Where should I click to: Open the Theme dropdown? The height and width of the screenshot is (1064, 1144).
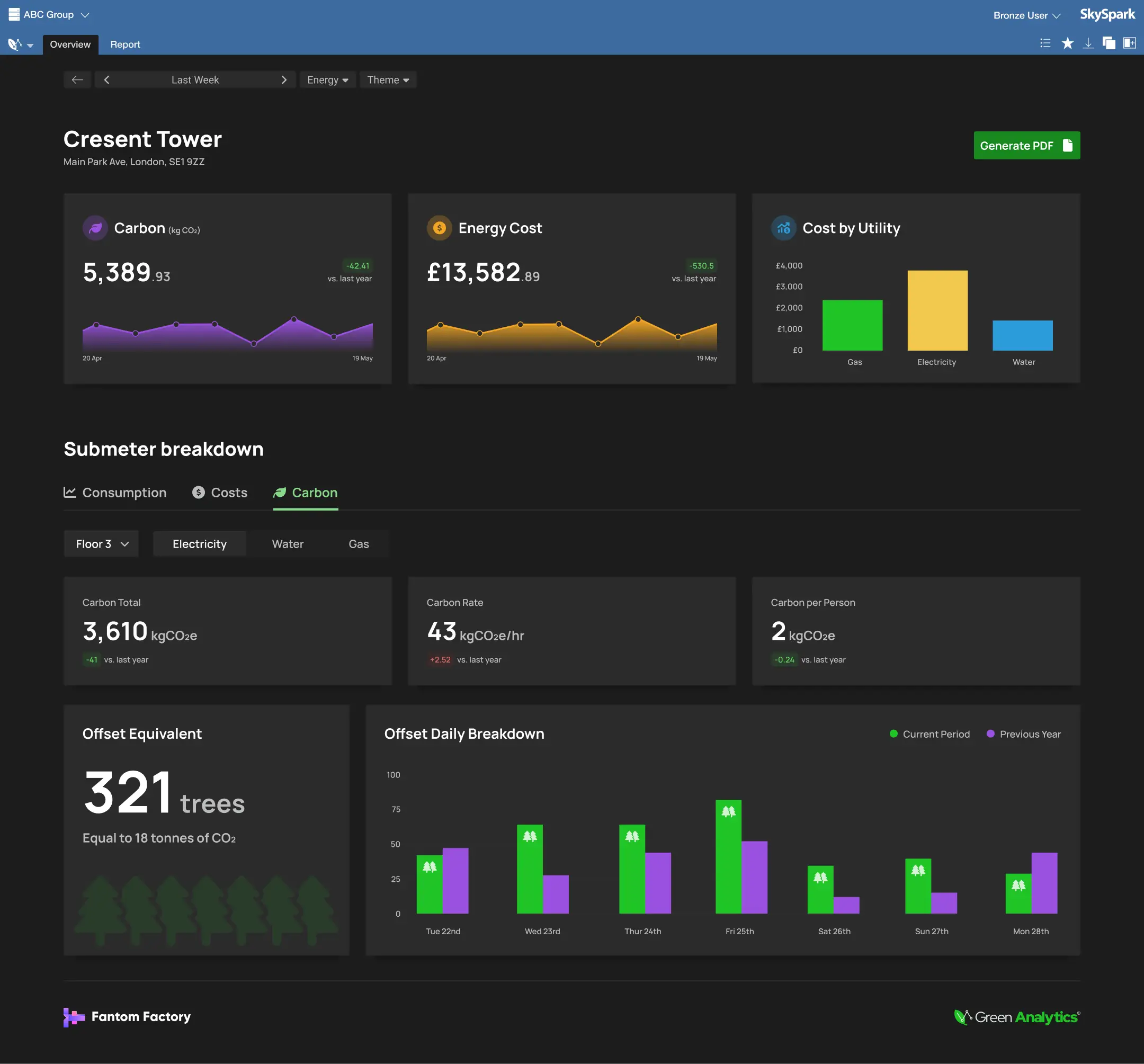(x=388, y=79)
